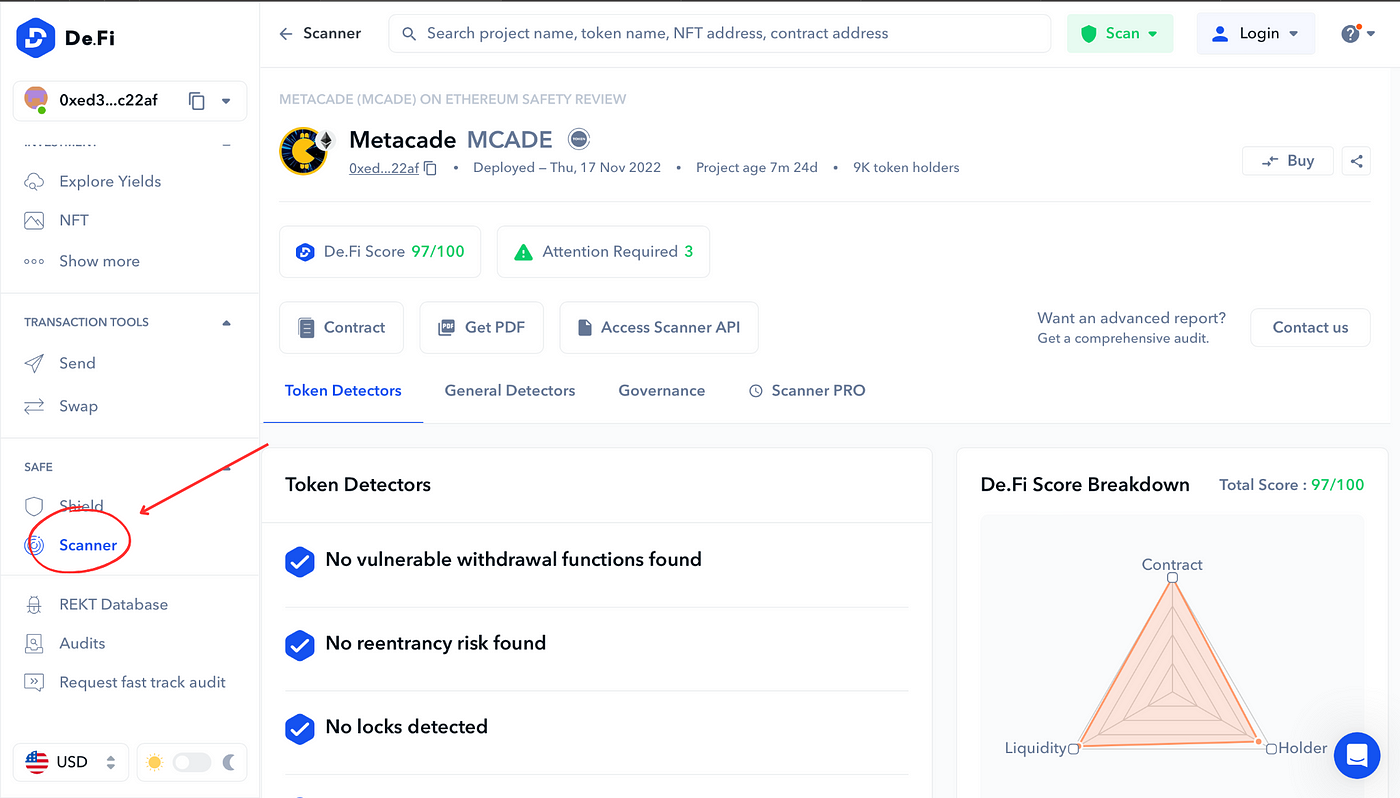Click Access Scanner API button
The image size is (1400, 798).
coord(659,327)
